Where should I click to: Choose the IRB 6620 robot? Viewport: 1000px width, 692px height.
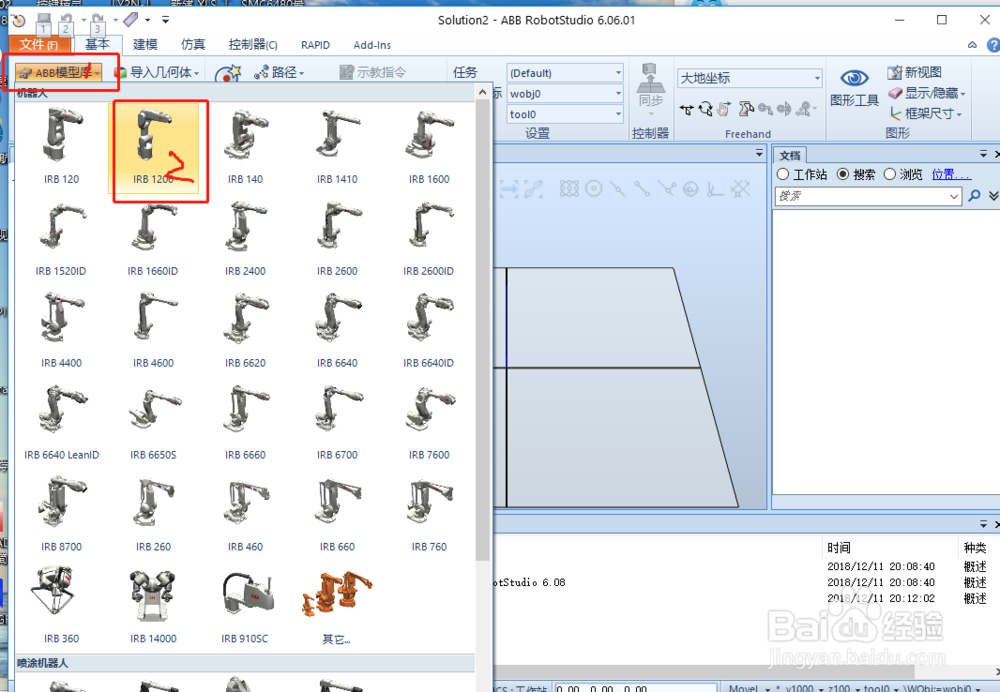click(245, 330)
